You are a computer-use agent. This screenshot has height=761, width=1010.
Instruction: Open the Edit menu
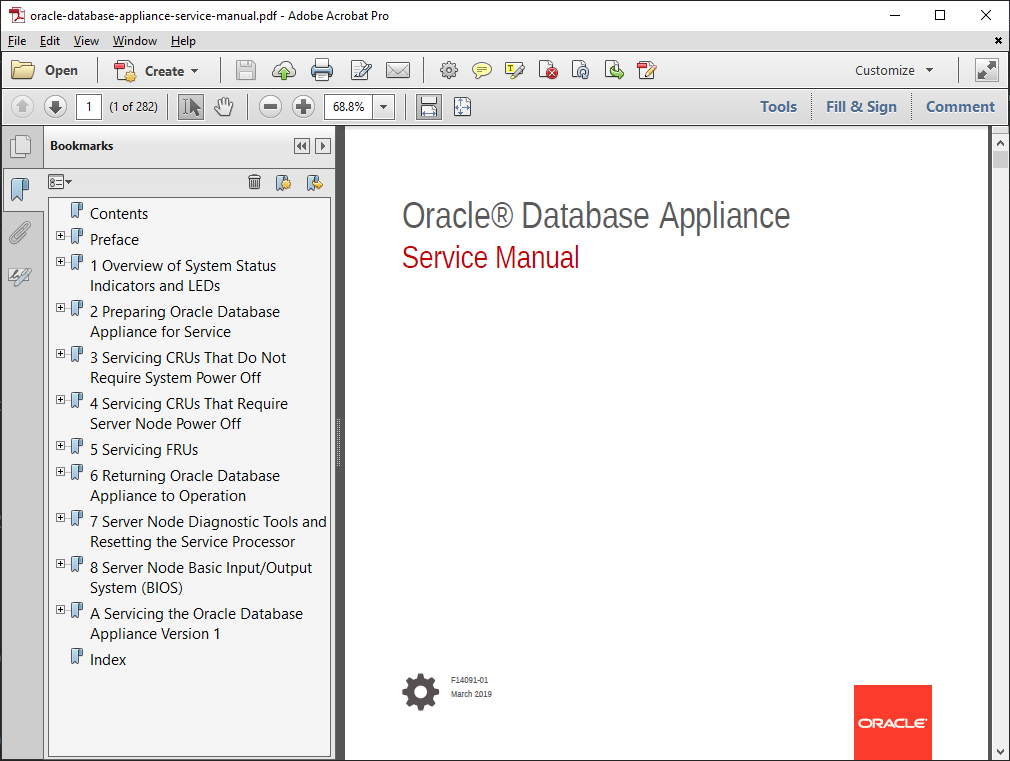tap(50, 41)
